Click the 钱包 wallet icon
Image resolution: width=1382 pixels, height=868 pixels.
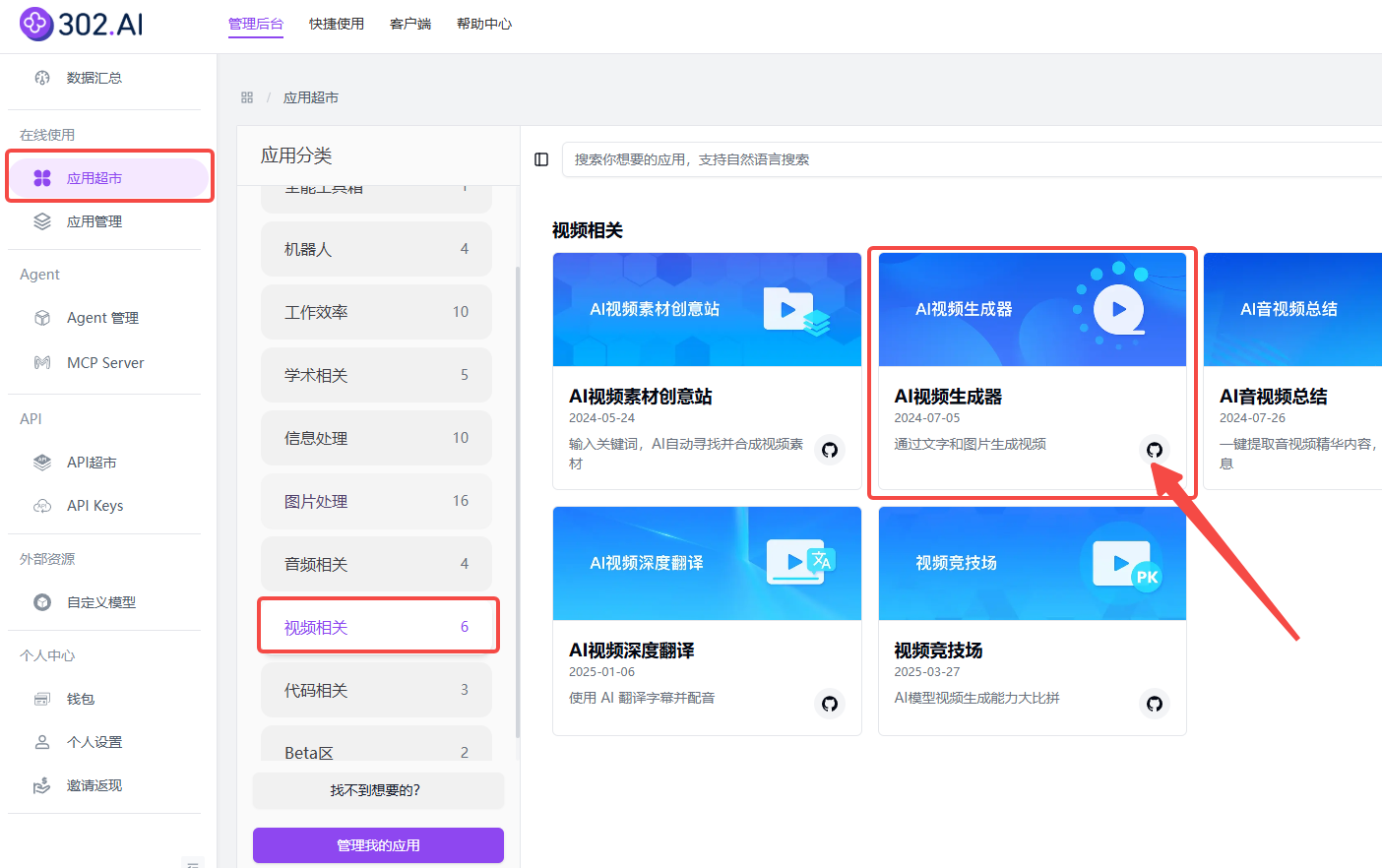tap(42, 699)
